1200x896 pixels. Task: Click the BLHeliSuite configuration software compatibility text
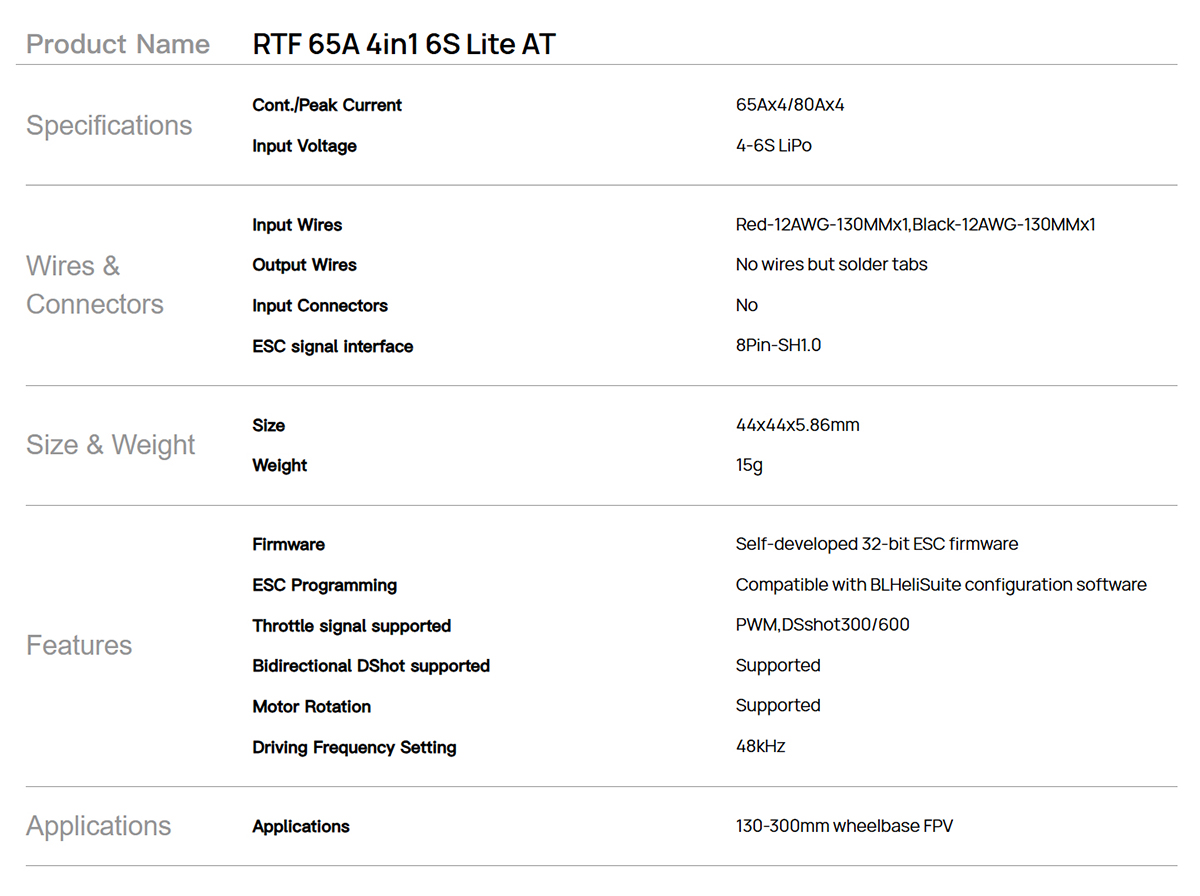(940, 585)
